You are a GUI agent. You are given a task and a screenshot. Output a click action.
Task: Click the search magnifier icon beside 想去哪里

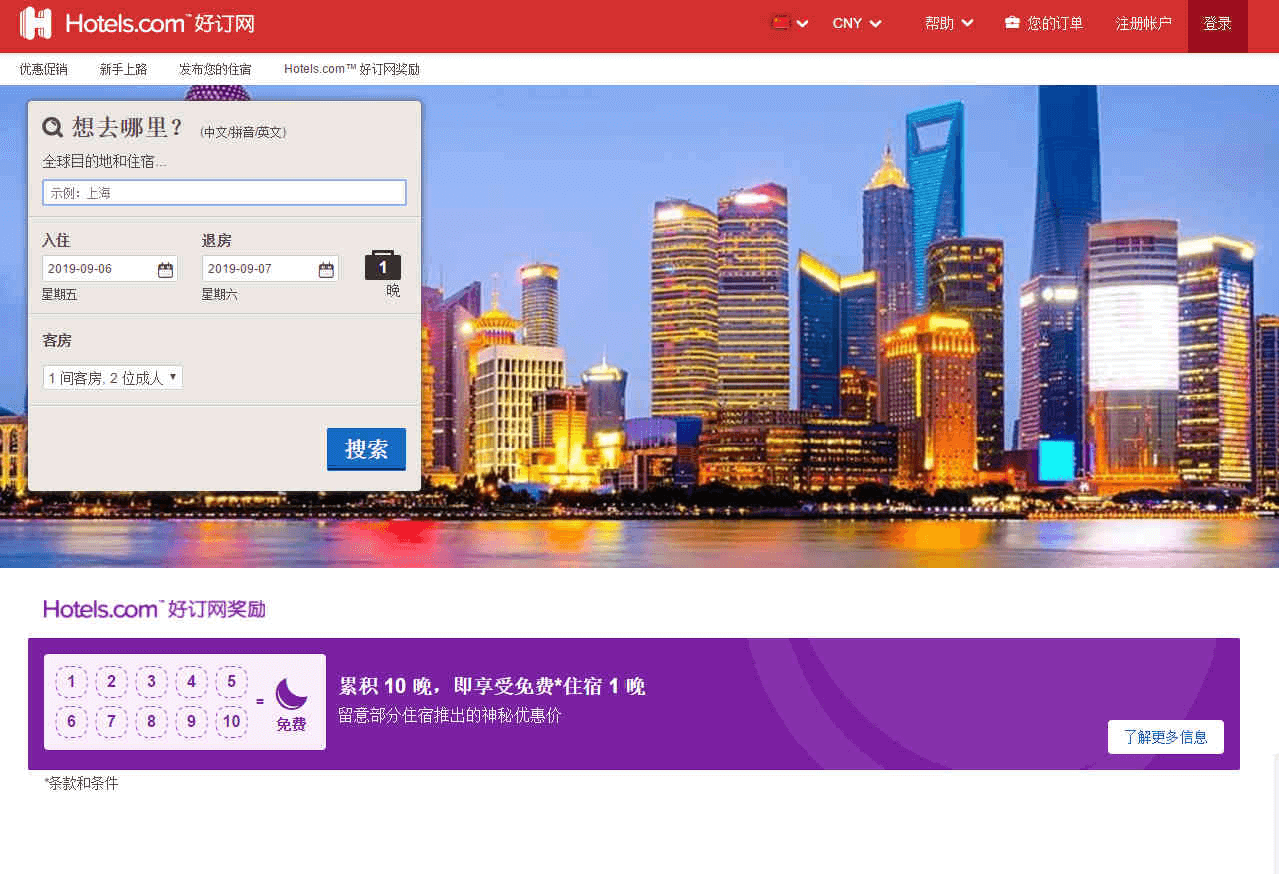53,127
